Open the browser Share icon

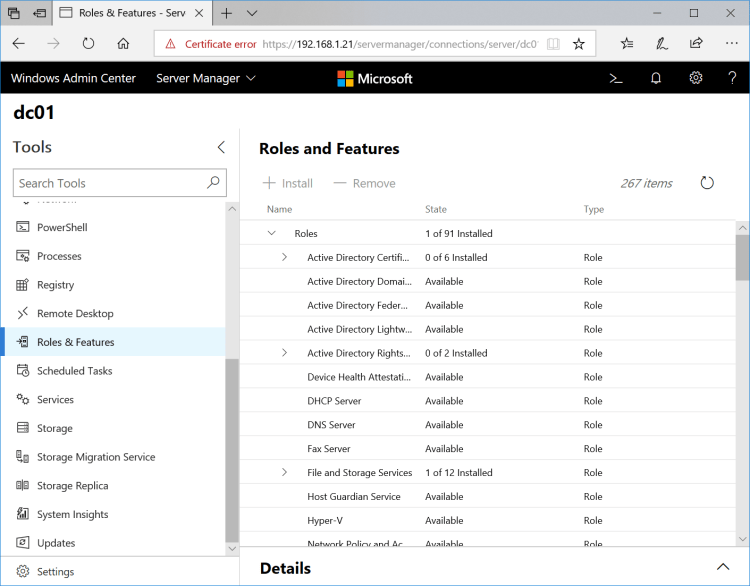click(696, 44)
